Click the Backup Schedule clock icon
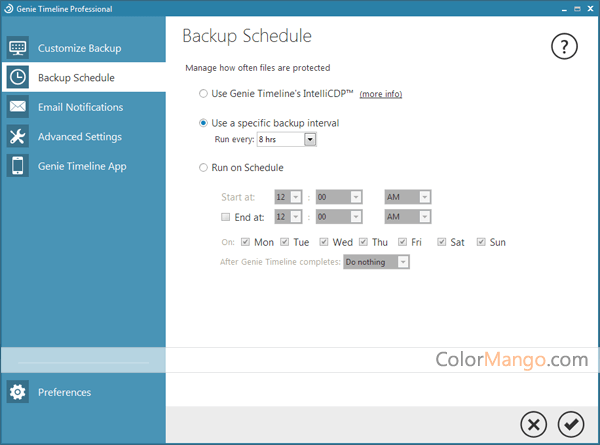Image resolution: width=600 pixels, height=445 pixels. click(x=18, y=77)
